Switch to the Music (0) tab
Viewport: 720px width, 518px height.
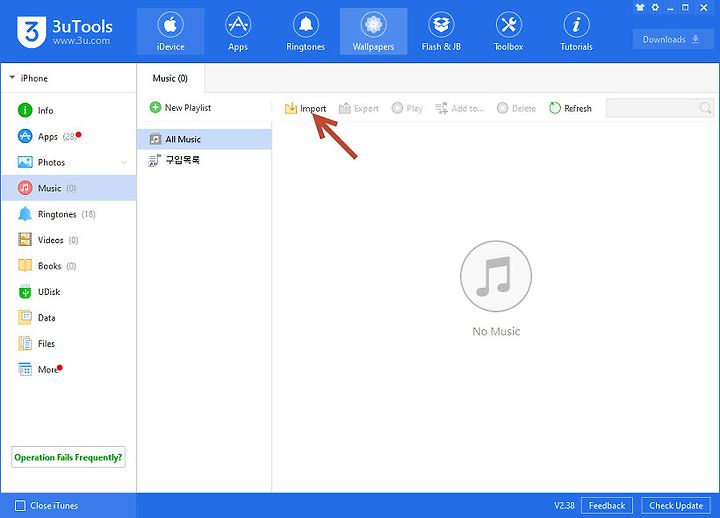click(x=170, y=79)
